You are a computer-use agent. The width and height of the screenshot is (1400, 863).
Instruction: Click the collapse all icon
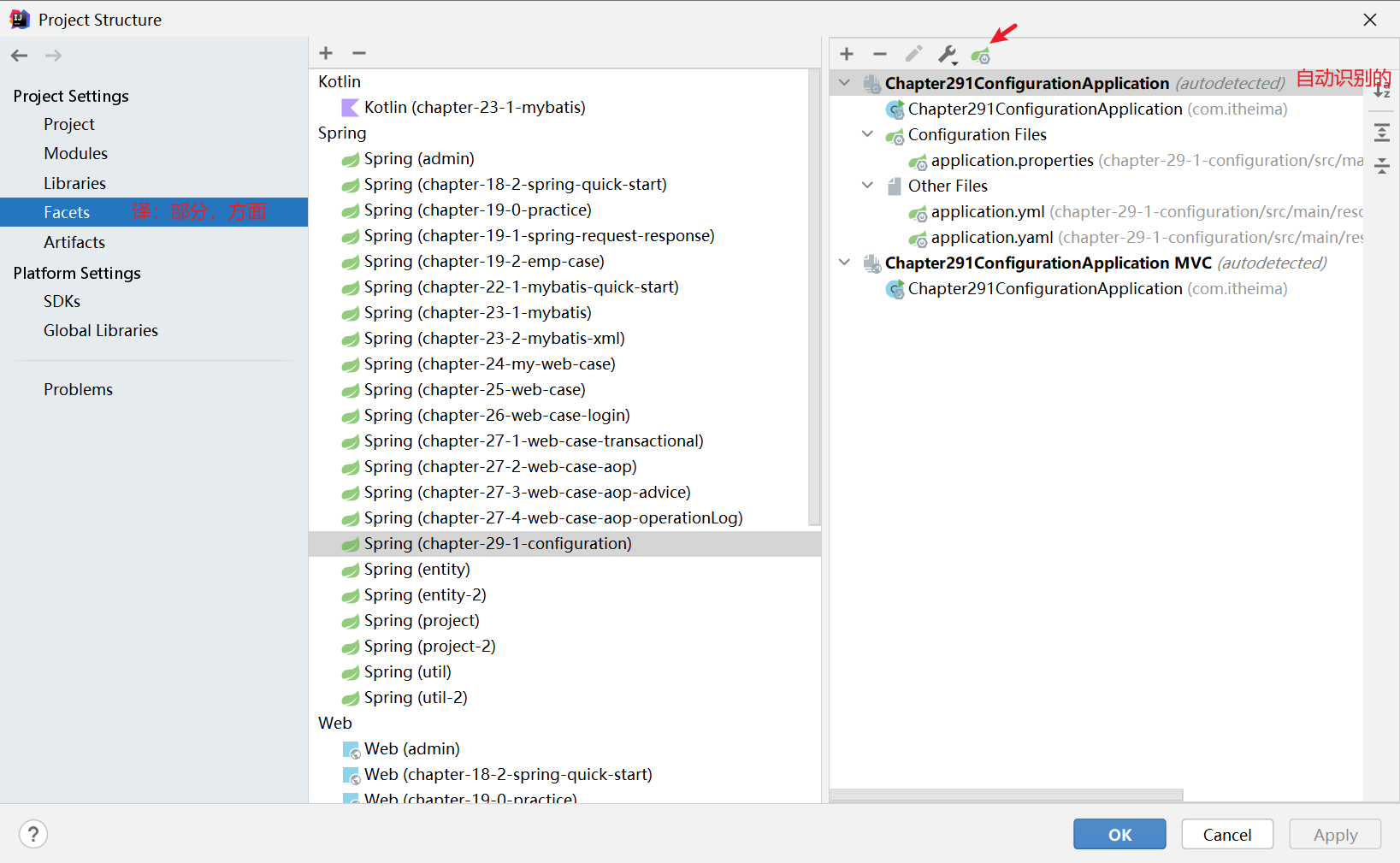[x=1382, y=165]
